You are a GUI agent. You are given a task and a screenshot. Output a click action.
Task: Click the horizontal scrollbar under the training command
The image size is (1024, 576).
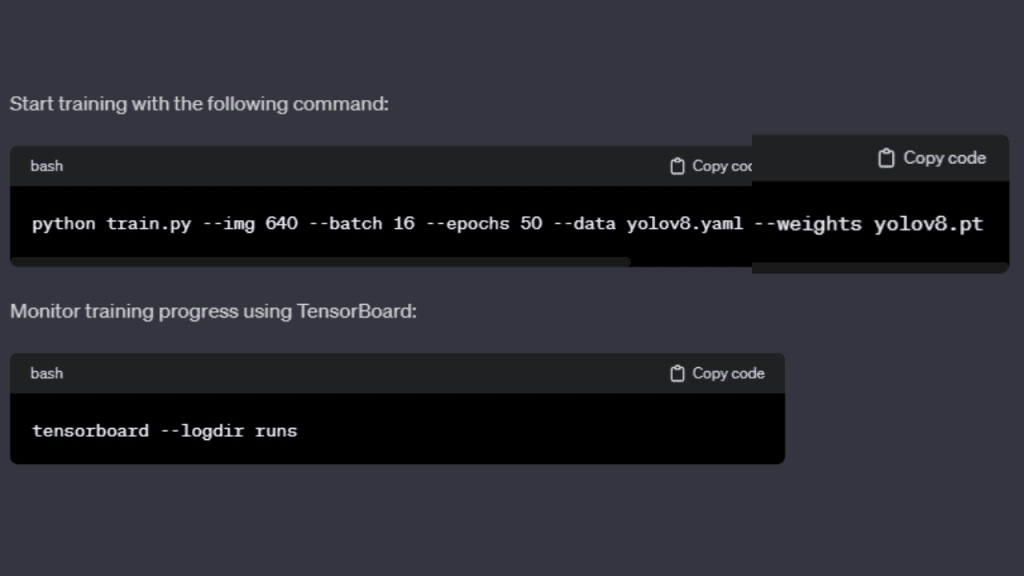coord(320,262)
